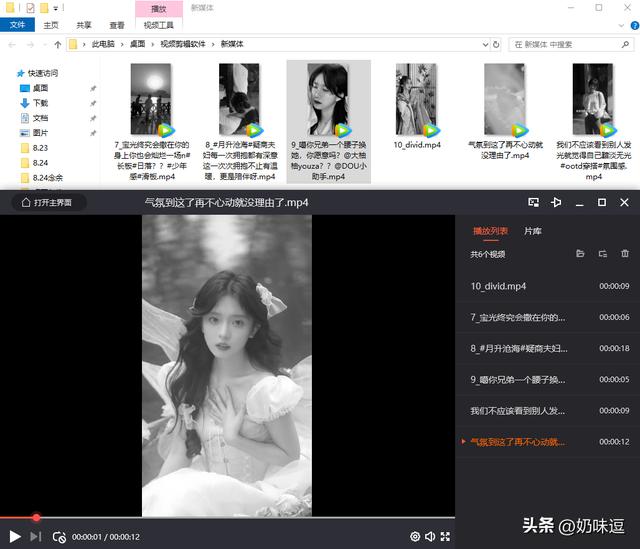This screenshot has width=640, height=549.
Task: Toggle fullscreen mode in the player
Action: tap(445, 537)
